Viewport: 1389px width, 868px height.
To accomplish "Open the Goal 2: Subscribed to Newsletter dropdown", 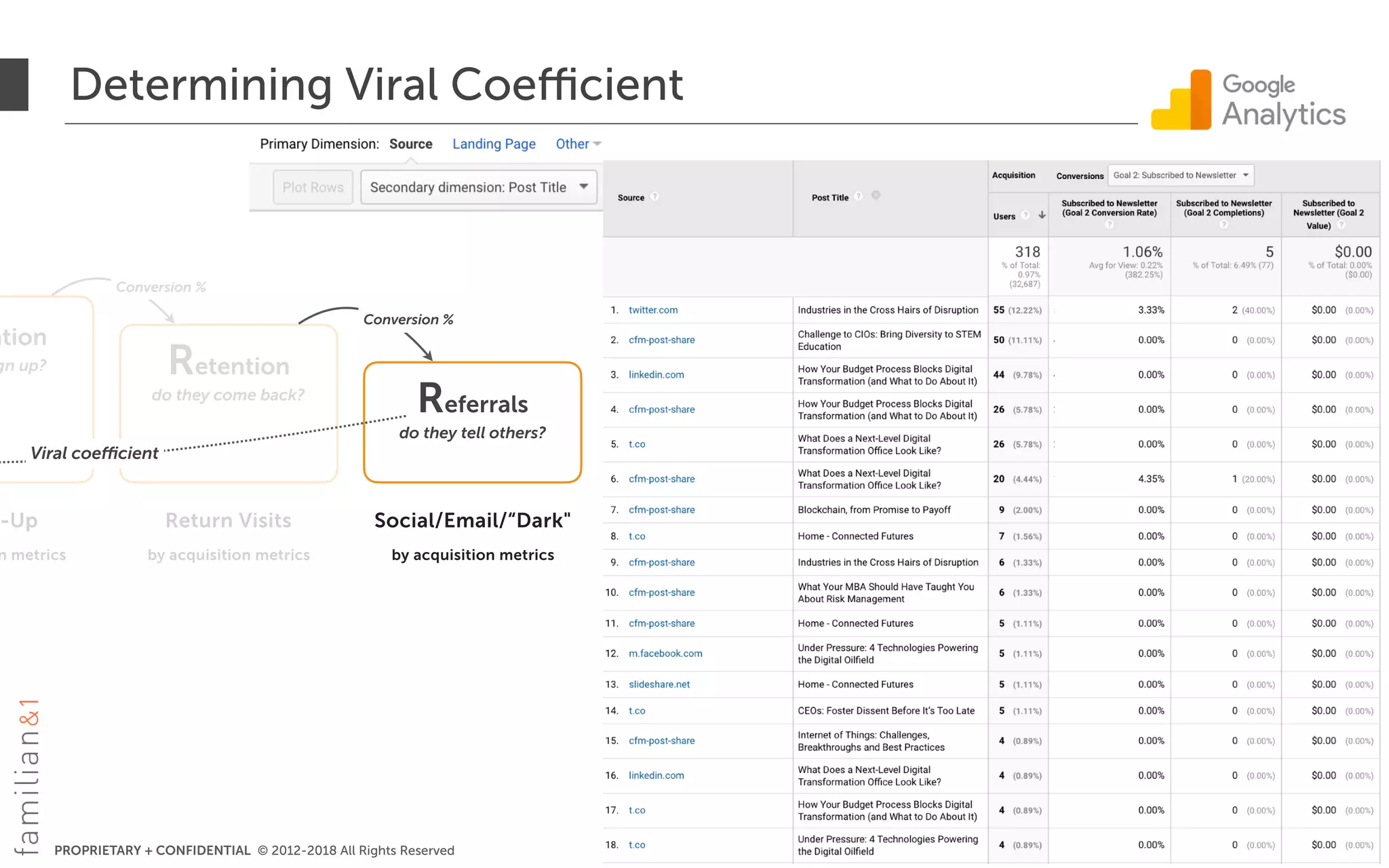I will (1181, 175).
